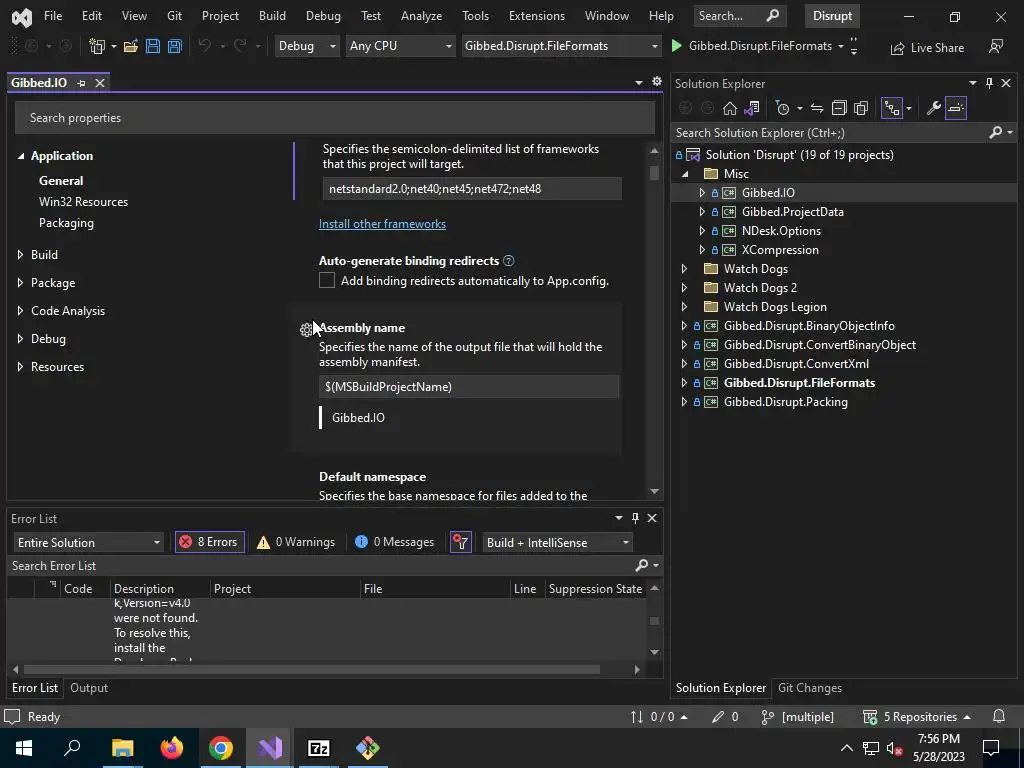Click the Save icon in toolbar
This screenshot has height=768, width=1024.
click(x=153, y=46)
